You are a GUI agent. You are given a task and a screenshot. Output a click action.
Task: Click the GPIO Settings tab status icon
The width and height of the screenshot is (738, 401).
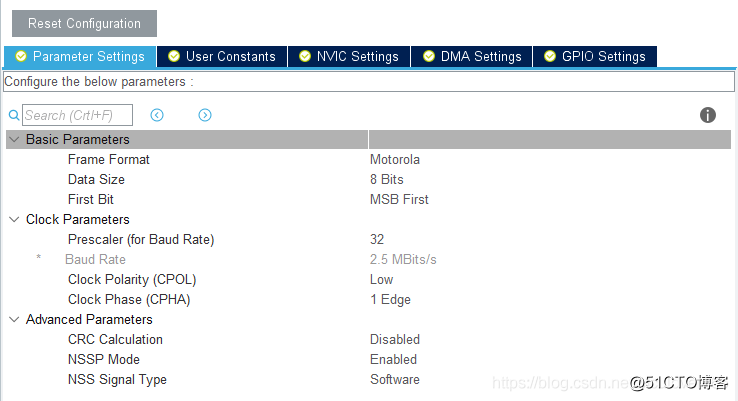[x=549, y=57]
